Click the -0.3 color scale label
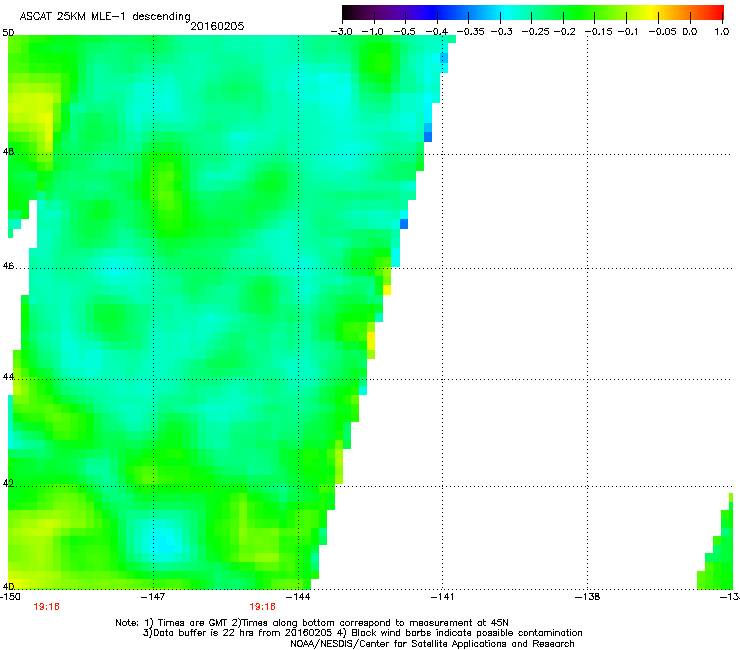Viewport: 740px width, 650px height. [502, 32]
